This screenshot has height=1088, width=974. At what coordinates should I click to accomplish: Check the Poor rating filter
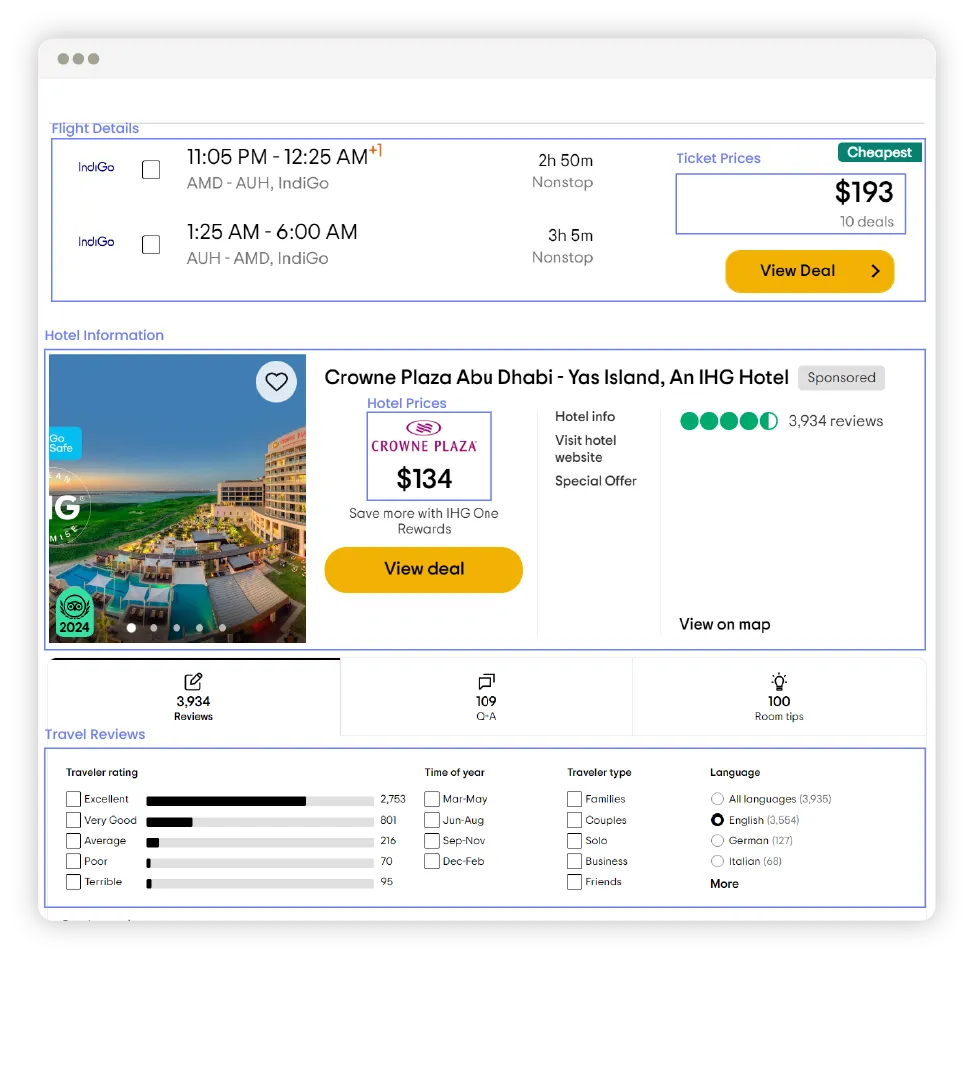click(73, 861)
